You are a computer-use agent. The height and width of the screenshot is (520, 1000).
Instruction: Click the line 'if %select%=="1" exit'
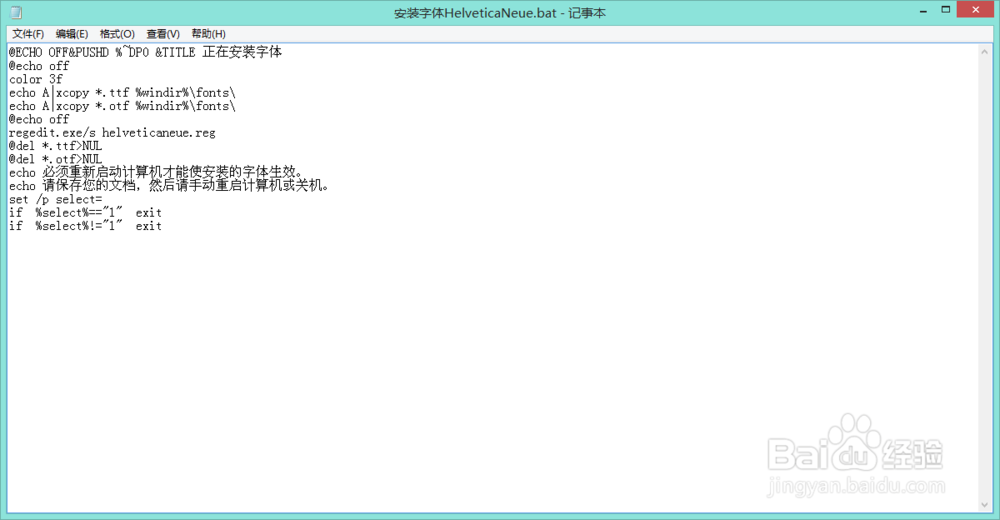(85, 212)
